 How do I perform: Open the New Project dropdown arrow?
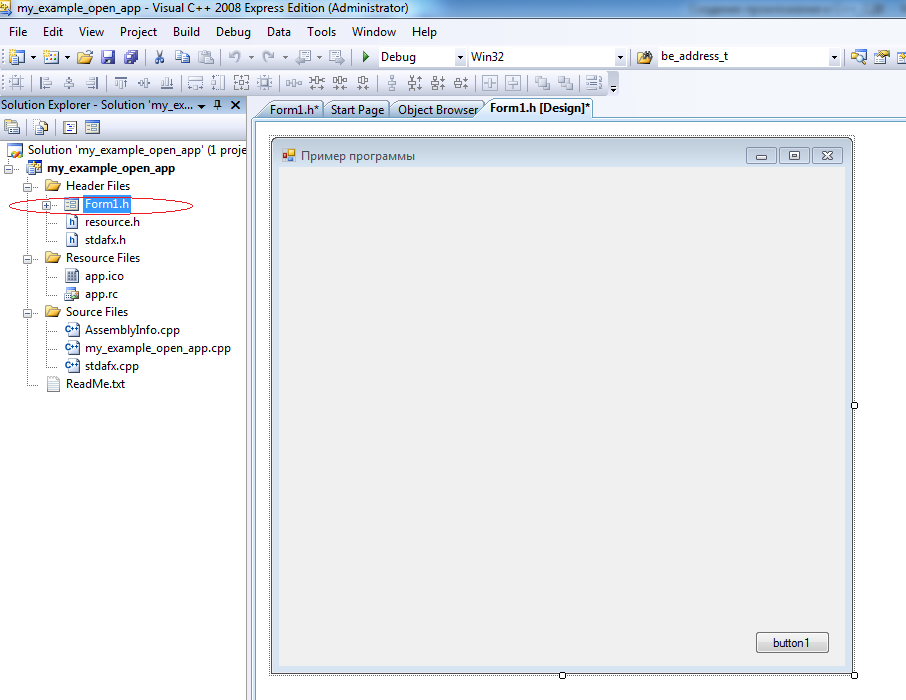(x=33, y=57)
